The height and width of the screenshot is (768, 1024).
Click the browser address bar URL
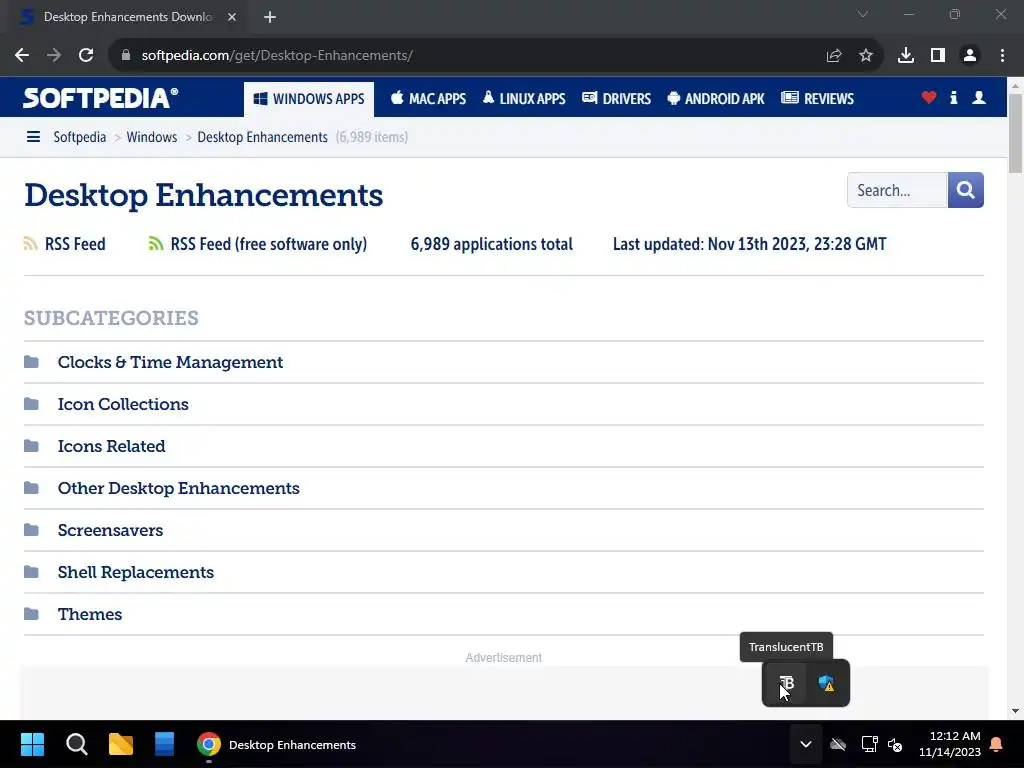277,56
